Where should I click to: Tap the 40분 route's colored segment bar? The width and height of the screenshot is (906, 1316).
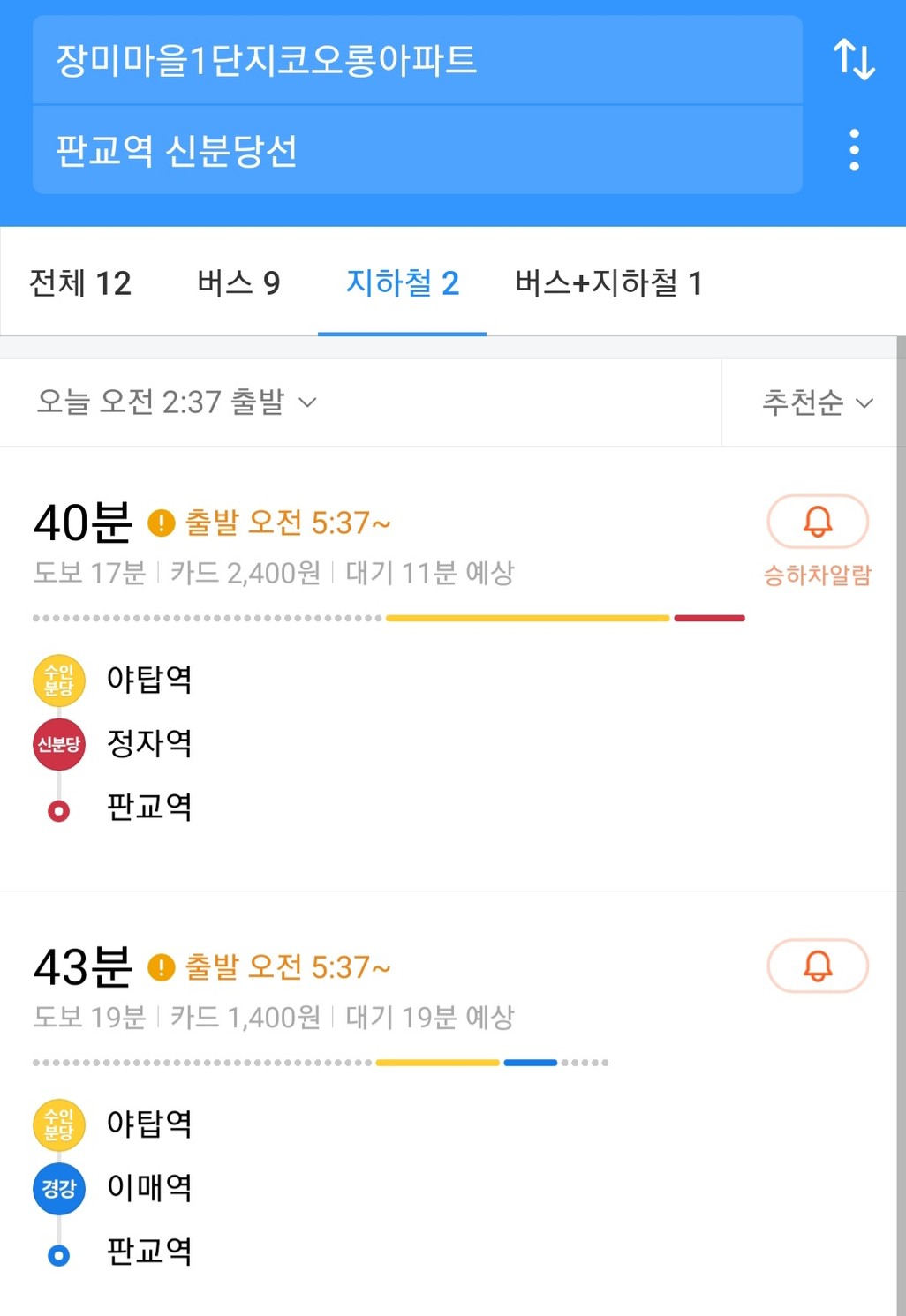(x=389, y=618)
